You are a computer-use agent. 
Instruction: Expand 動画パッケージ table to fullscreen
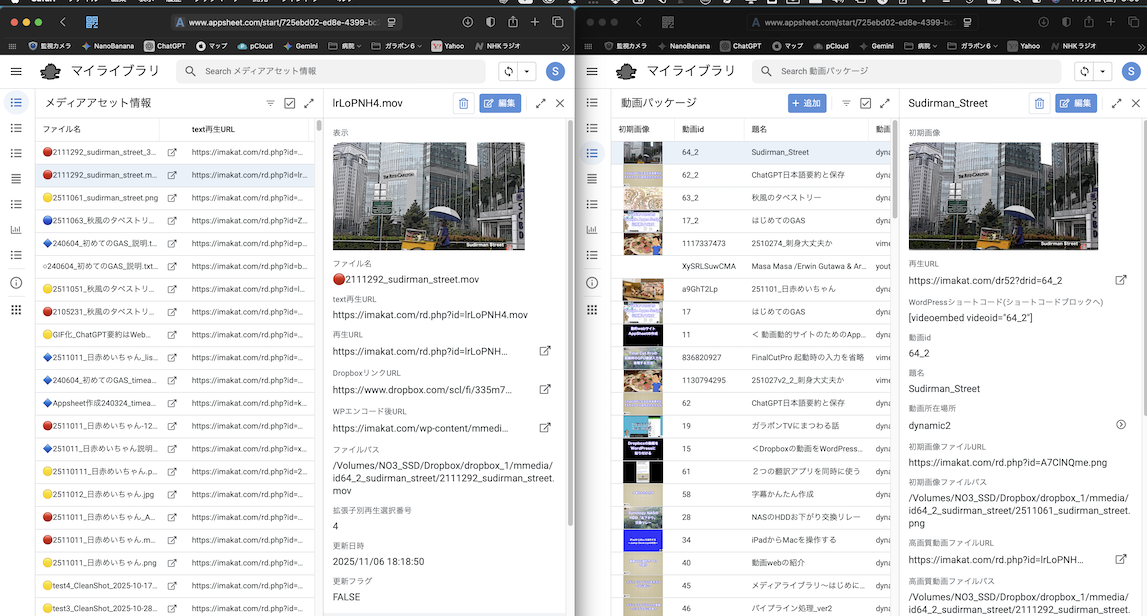coord(885,103)
